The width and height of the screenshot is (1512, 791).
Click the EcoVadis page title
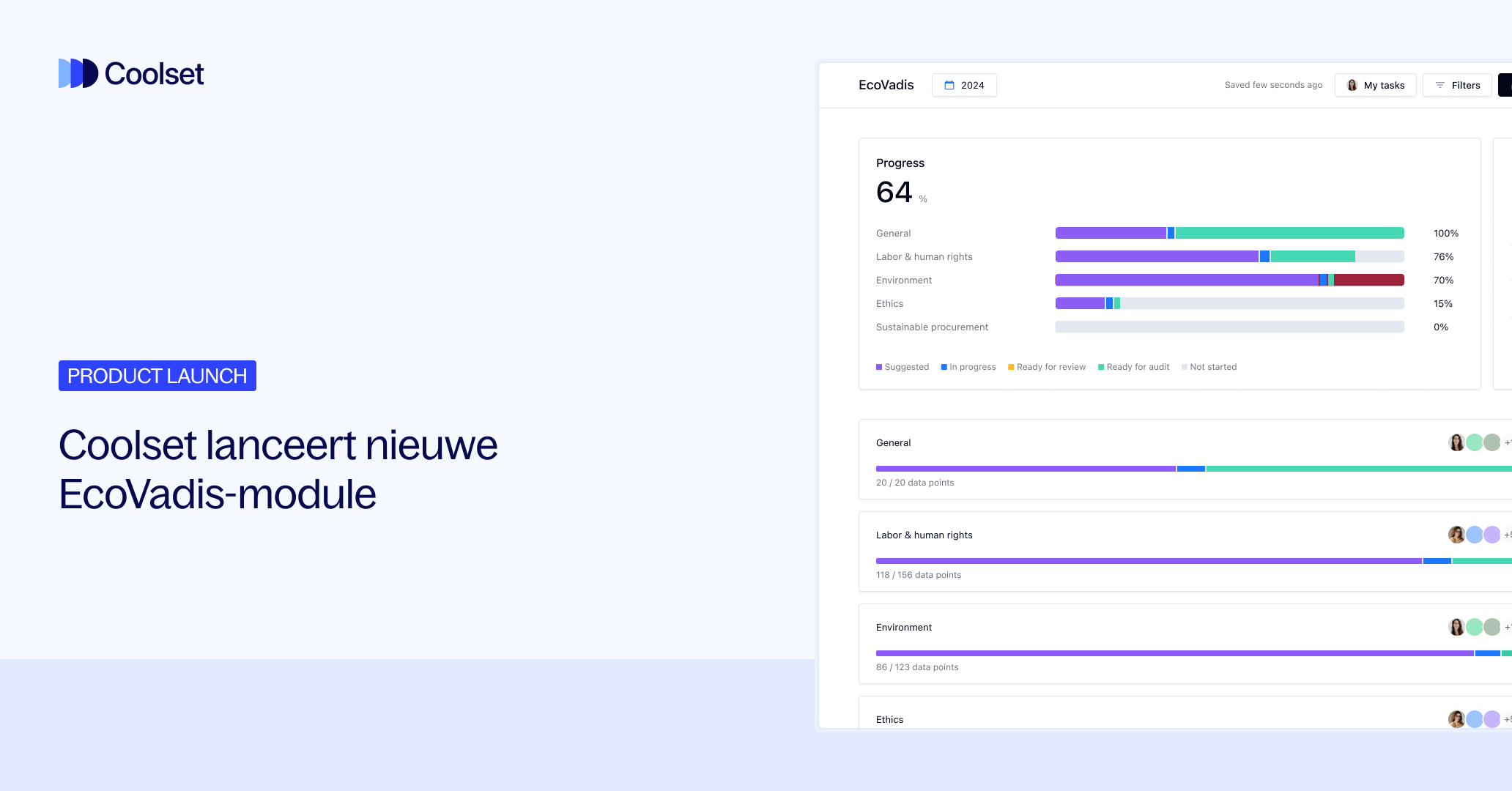tap(886, 85)
